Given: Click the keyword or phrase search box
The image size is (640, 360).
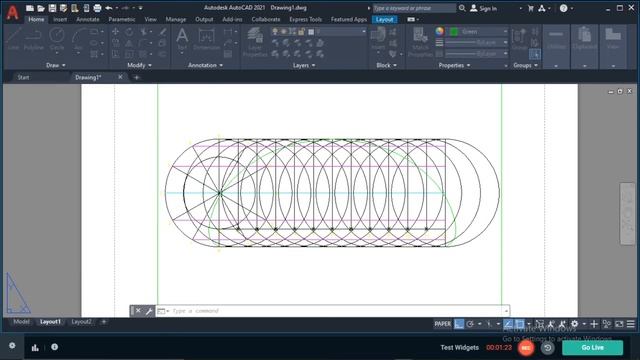Looking at the screenshot, I should point(414,8).
